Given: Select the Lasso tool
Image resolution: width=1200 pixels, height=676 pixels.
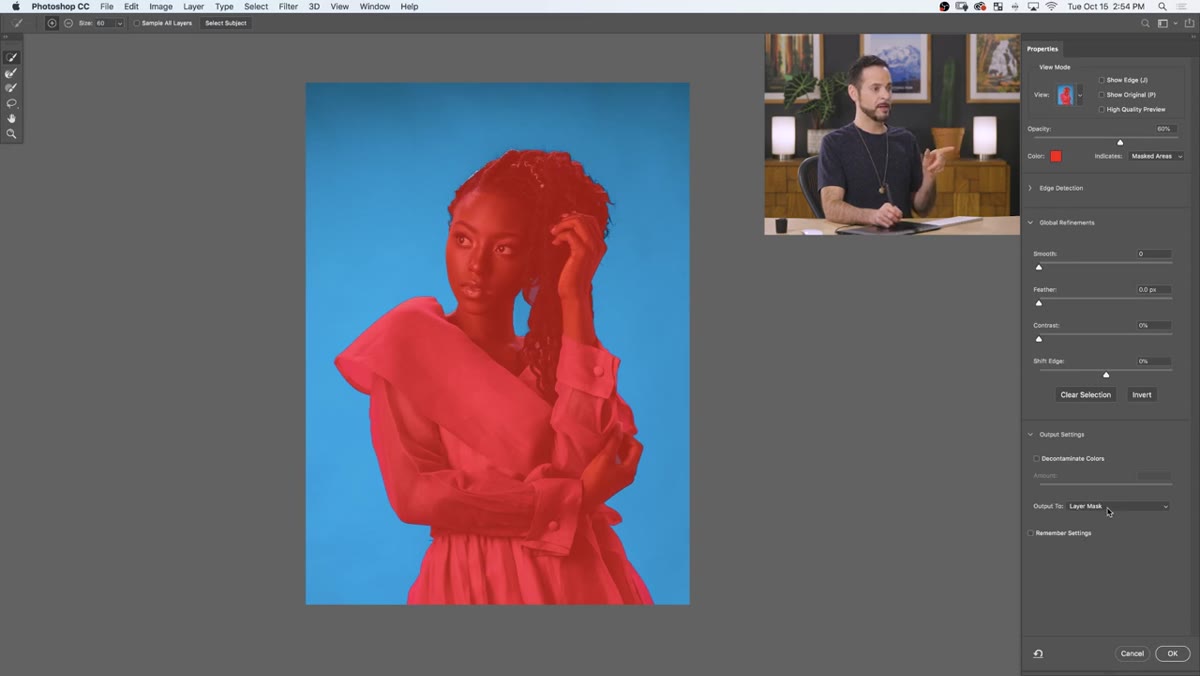Looking at the screenshot, I should [x=12, y=103].
